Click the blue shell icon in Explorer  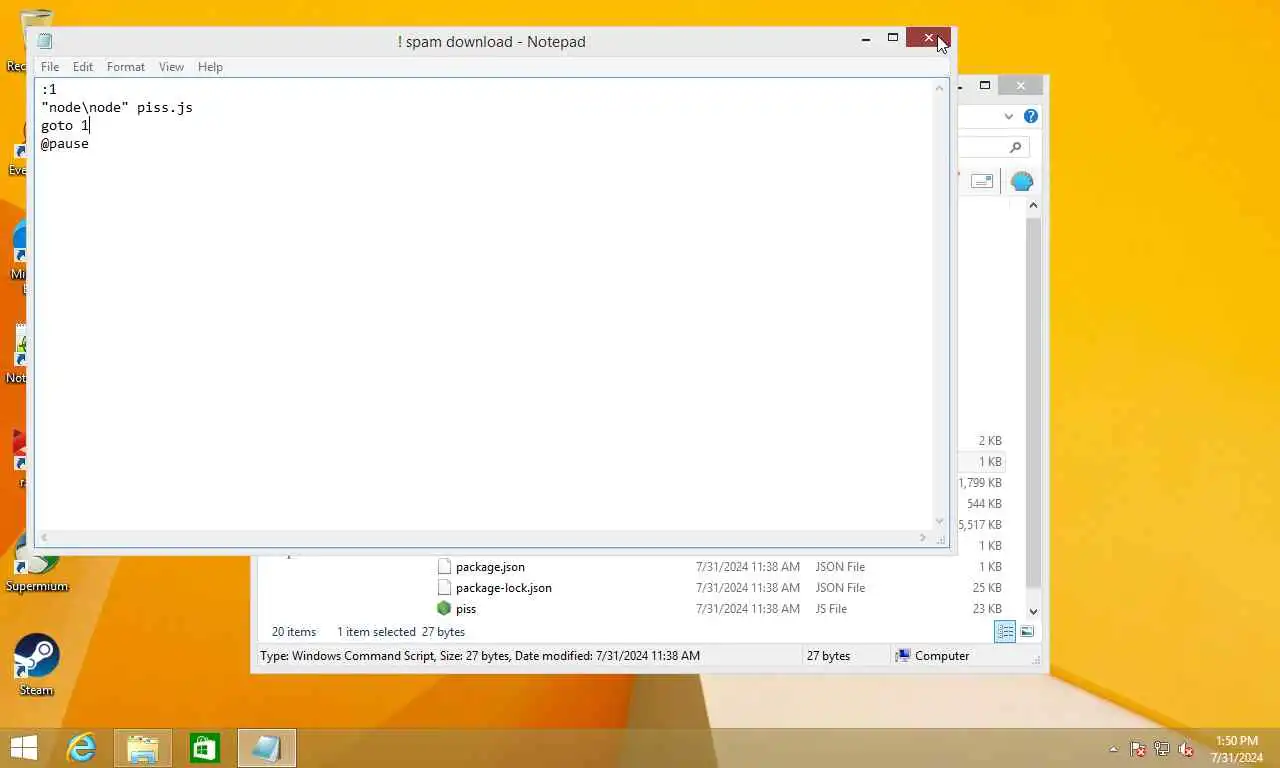click(1021, 181)
